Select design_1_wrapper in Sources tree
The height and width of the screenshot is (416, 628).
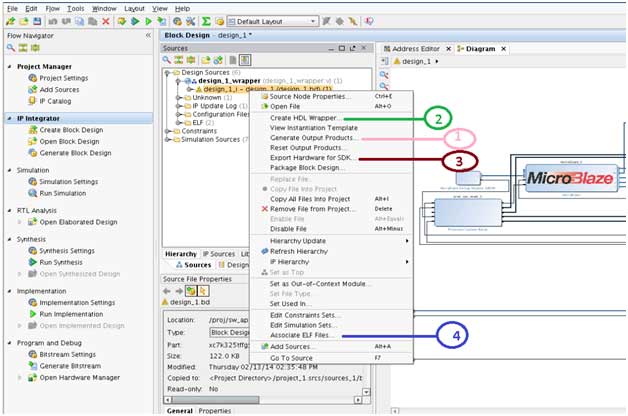point(229,81)
